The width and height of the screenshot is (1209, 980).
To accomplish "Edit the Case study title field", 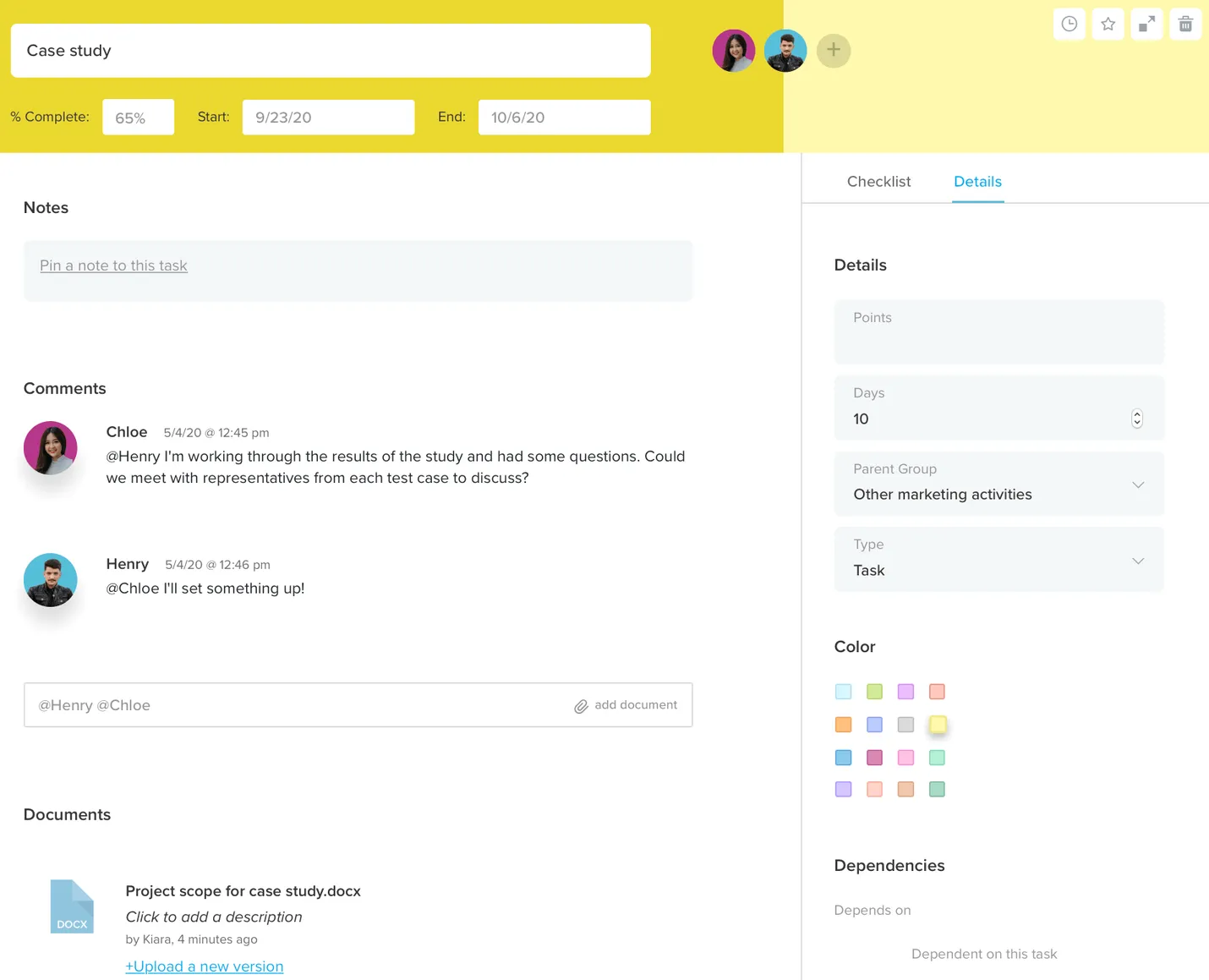I will click(331, 51).
